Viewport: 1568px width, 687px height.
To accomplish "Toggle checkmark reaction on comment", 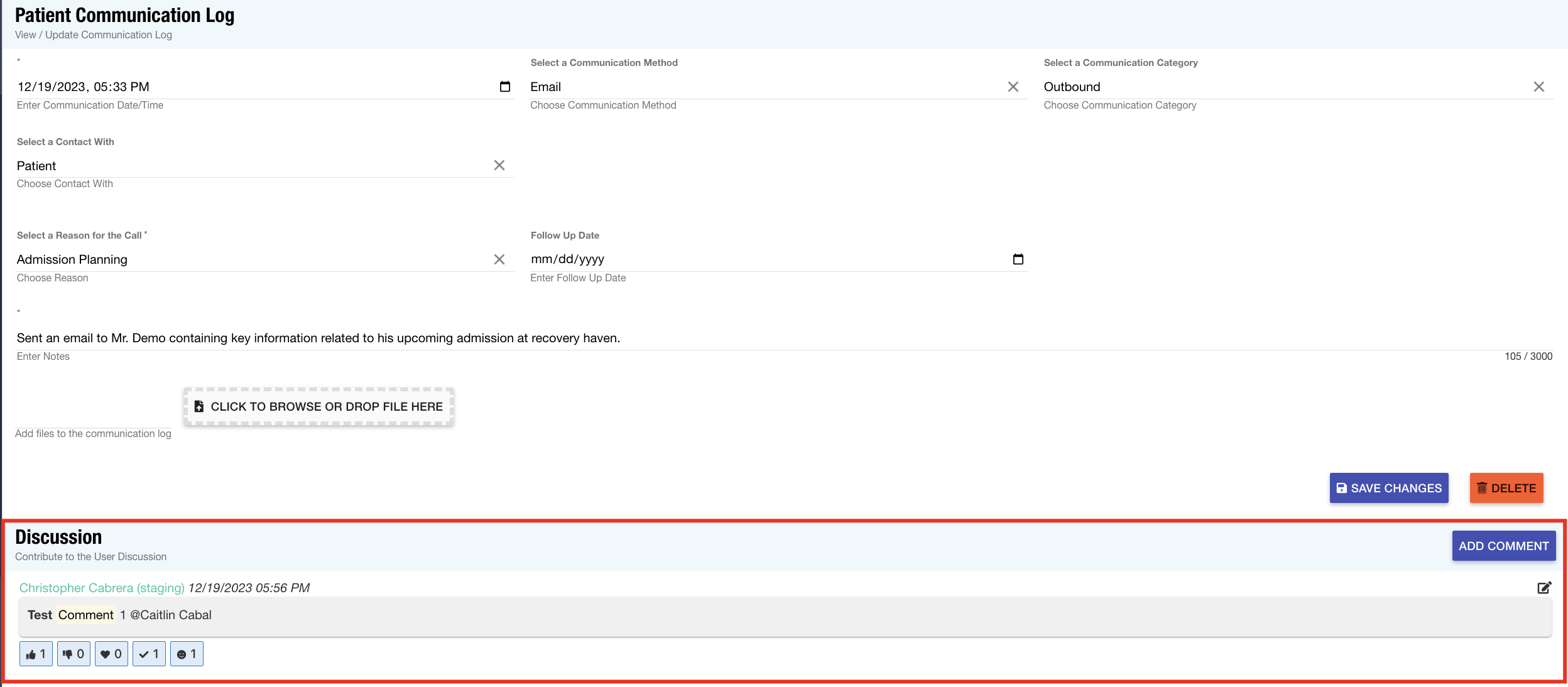I will pos(149,654).
